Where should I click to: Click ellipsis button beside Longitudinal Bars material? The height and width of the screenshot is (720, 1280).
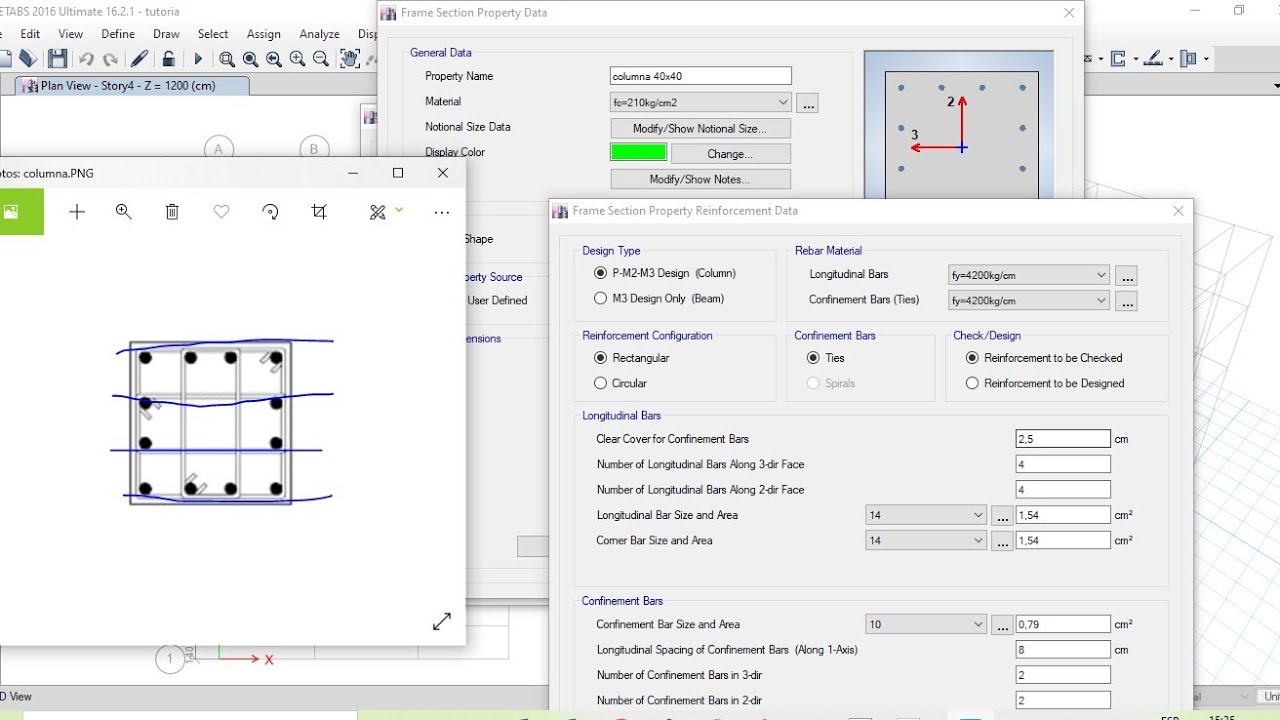pyautogui.click(x=1126, y=275)
